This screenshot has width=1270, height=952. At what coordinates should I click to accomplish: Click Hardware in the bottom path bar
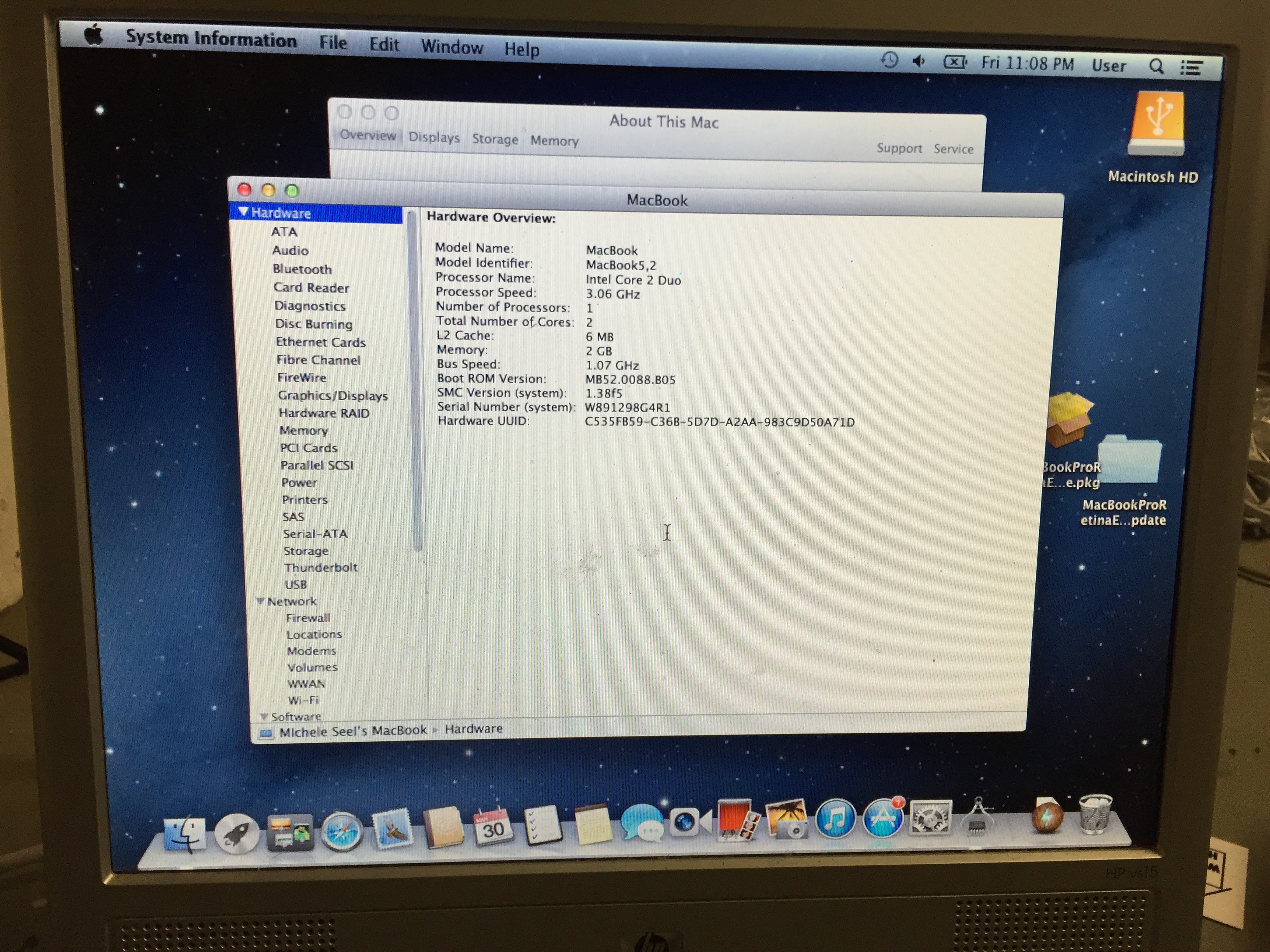tap(474, 728)
